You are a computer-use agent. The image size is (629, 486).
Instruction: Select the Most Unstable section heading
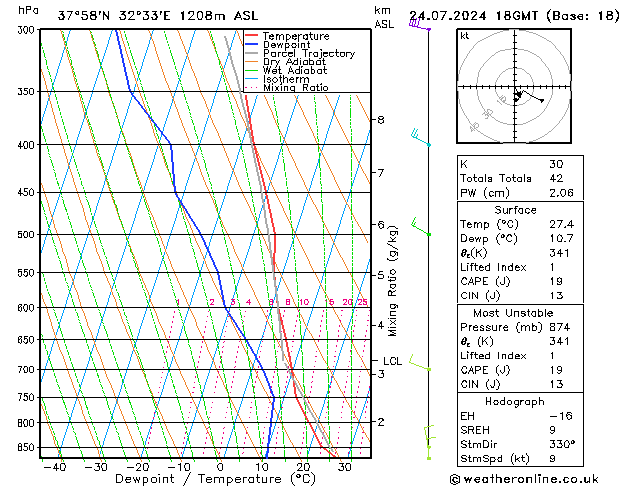[515, 313]
